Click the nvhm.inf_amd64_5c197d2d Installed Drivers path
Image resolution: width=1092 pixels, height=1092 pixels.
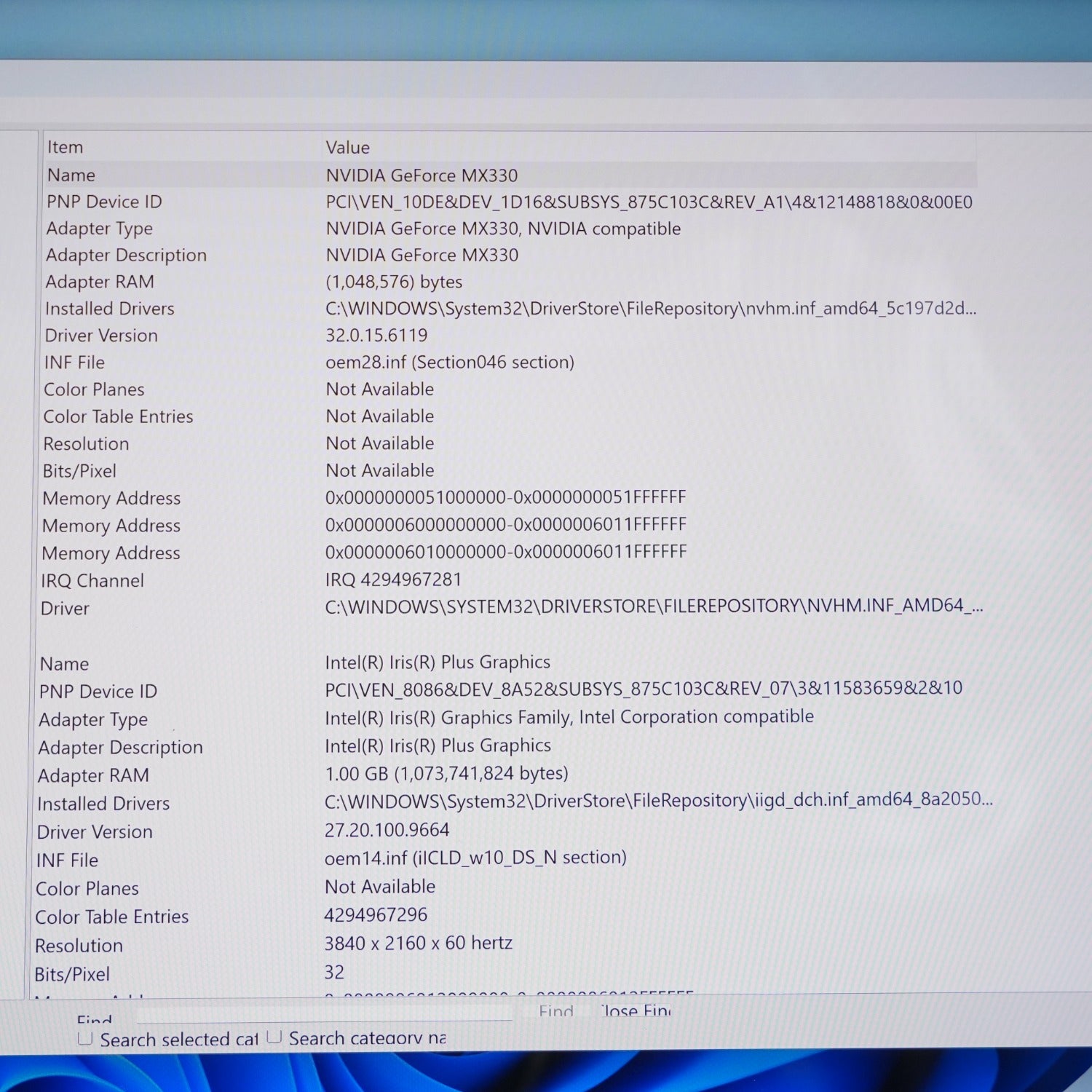(x=651, y=309)
